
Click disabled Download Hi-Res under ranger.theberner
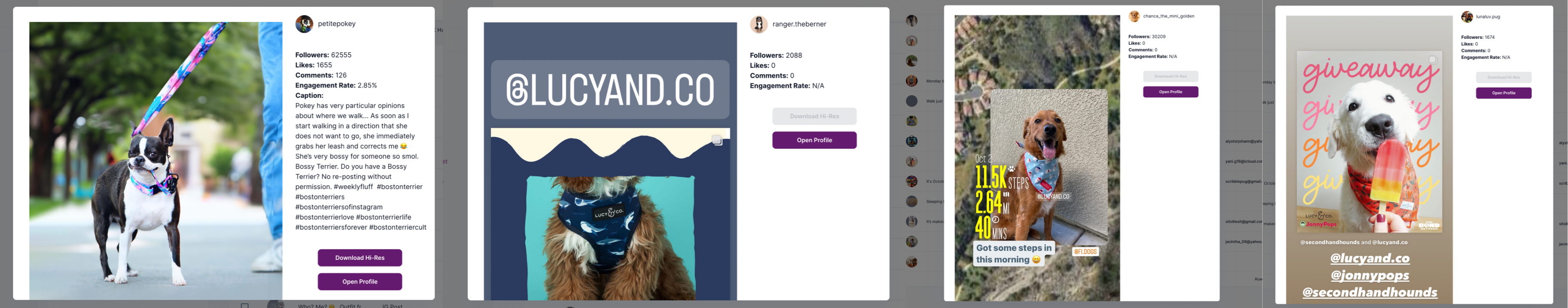point(814,117)
